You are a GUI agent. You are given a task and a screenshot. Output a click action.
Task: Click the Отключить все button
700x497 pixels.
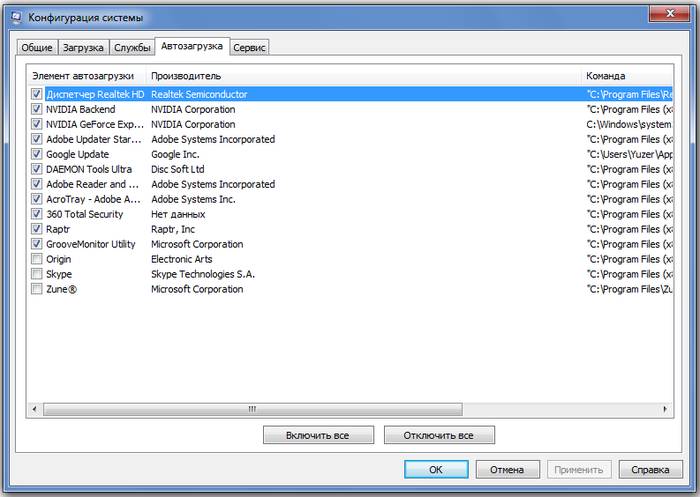pos(439,436)
